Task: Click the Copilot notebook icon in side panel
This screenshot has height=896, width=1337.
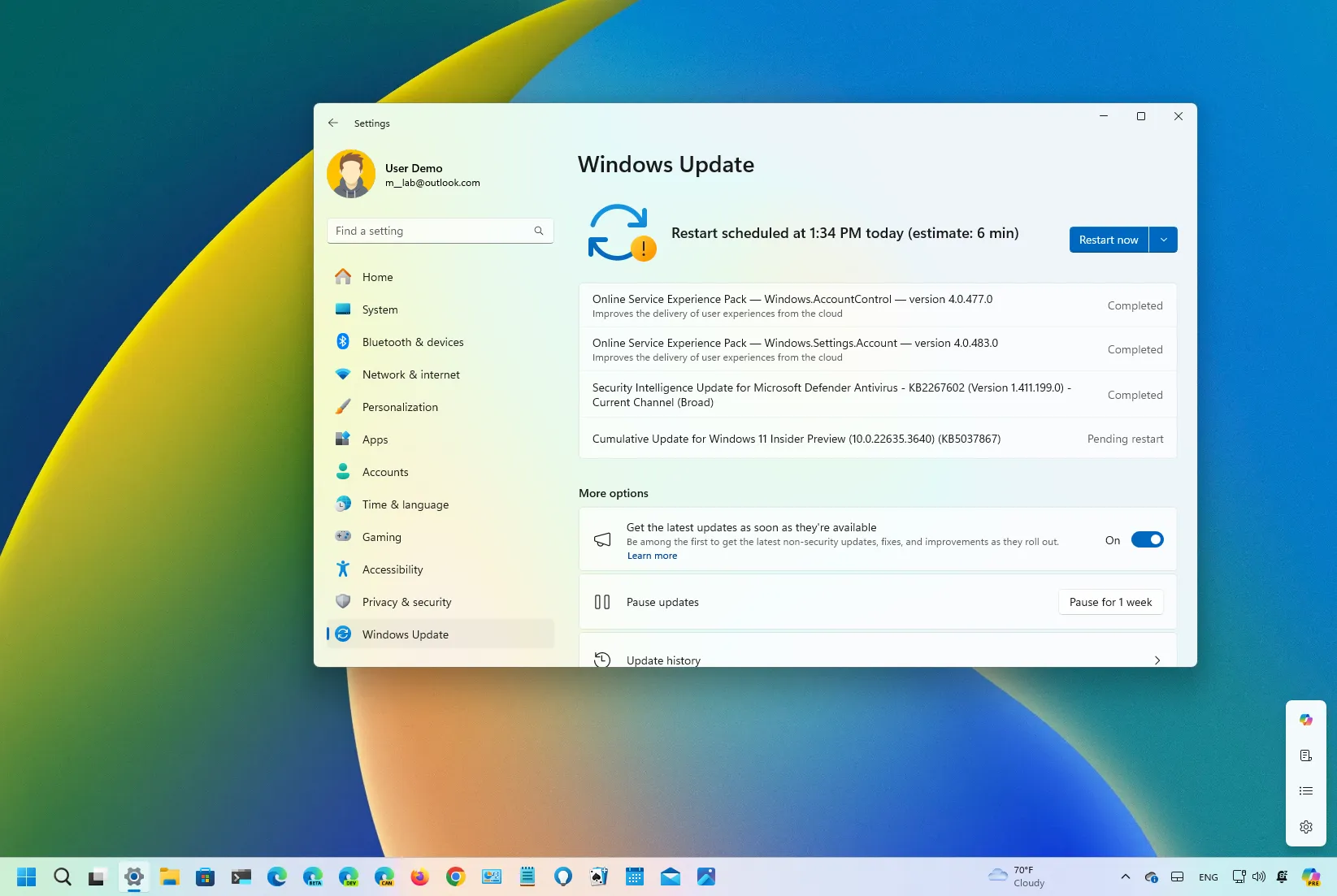Action: (x=1305, y=755)
